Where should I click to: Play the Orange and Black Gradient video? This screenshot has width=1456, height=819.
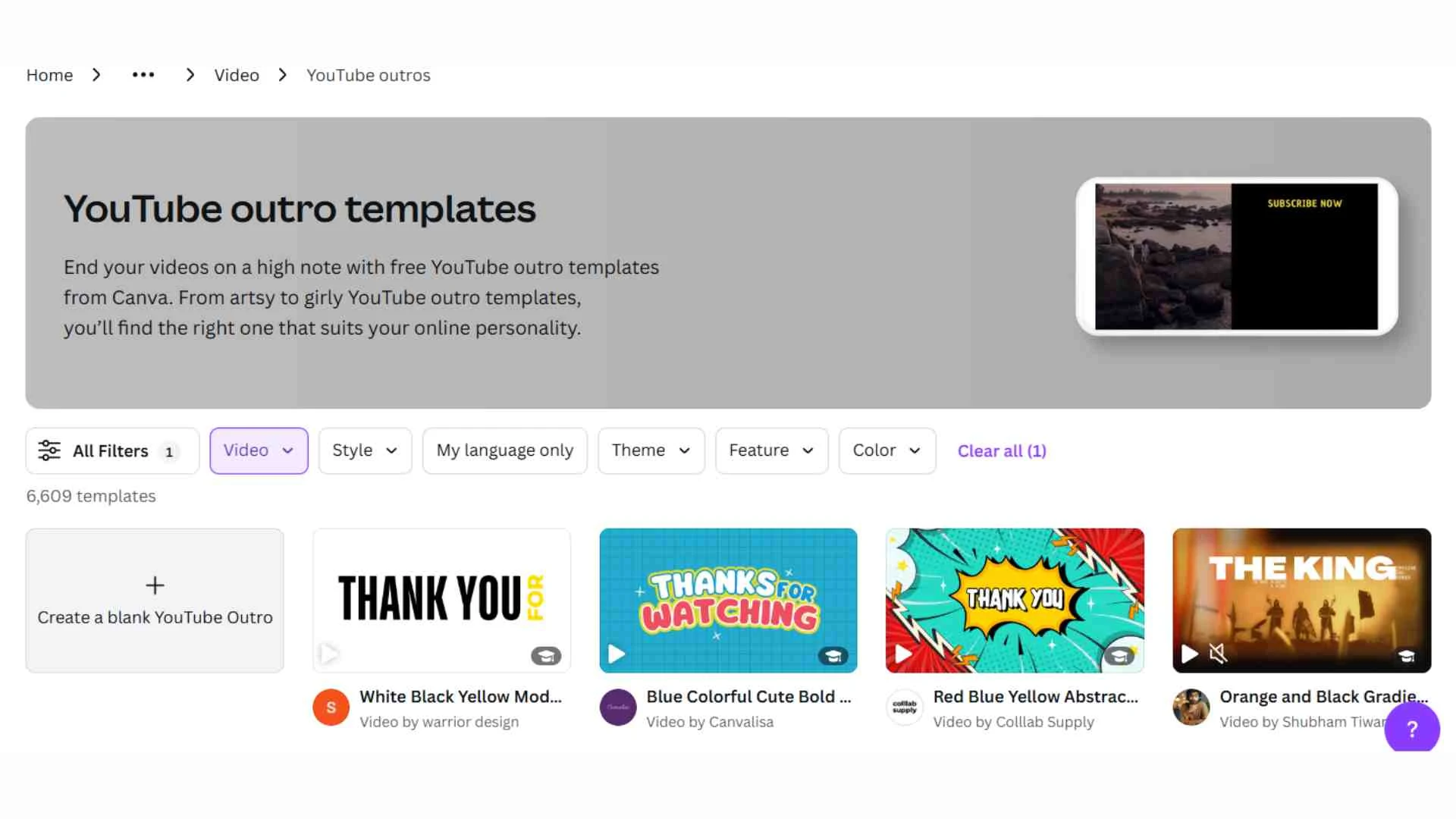[x=1190, y=654]
